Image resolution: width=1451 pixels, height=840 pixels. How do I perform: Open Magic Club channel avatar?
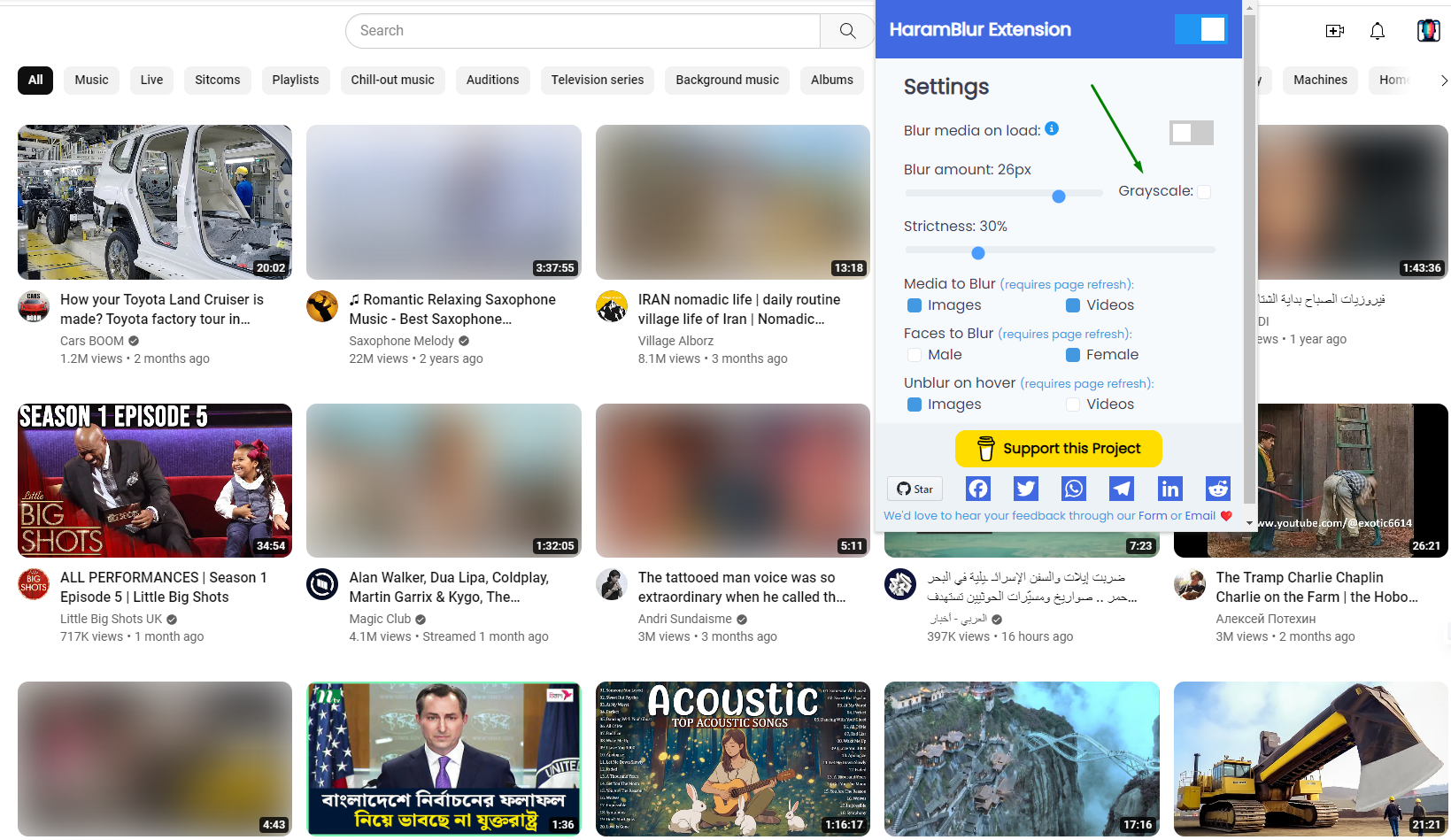(322, 584)
